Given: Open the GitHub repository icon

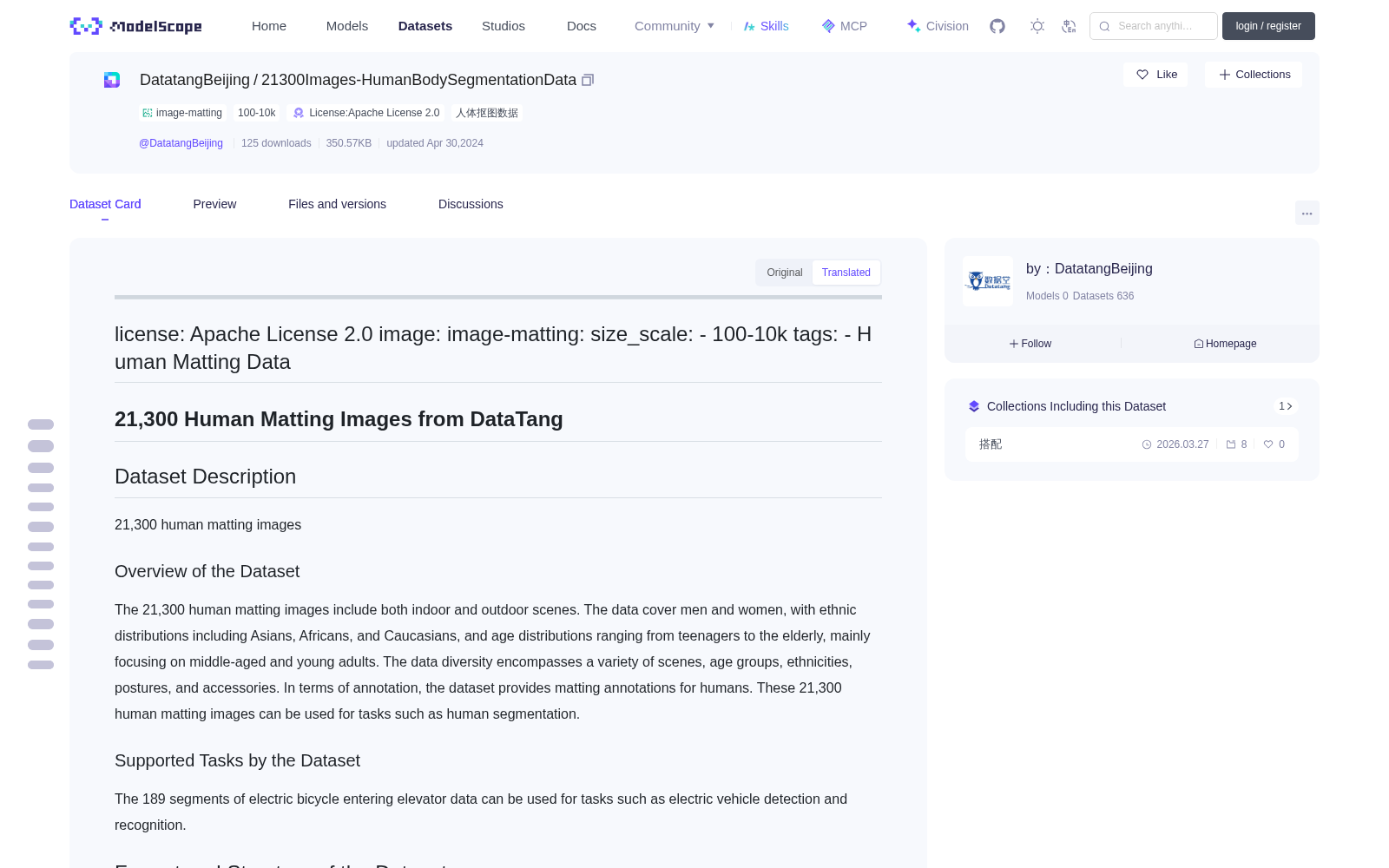Looking at the screenshot, I should [997, 26].
